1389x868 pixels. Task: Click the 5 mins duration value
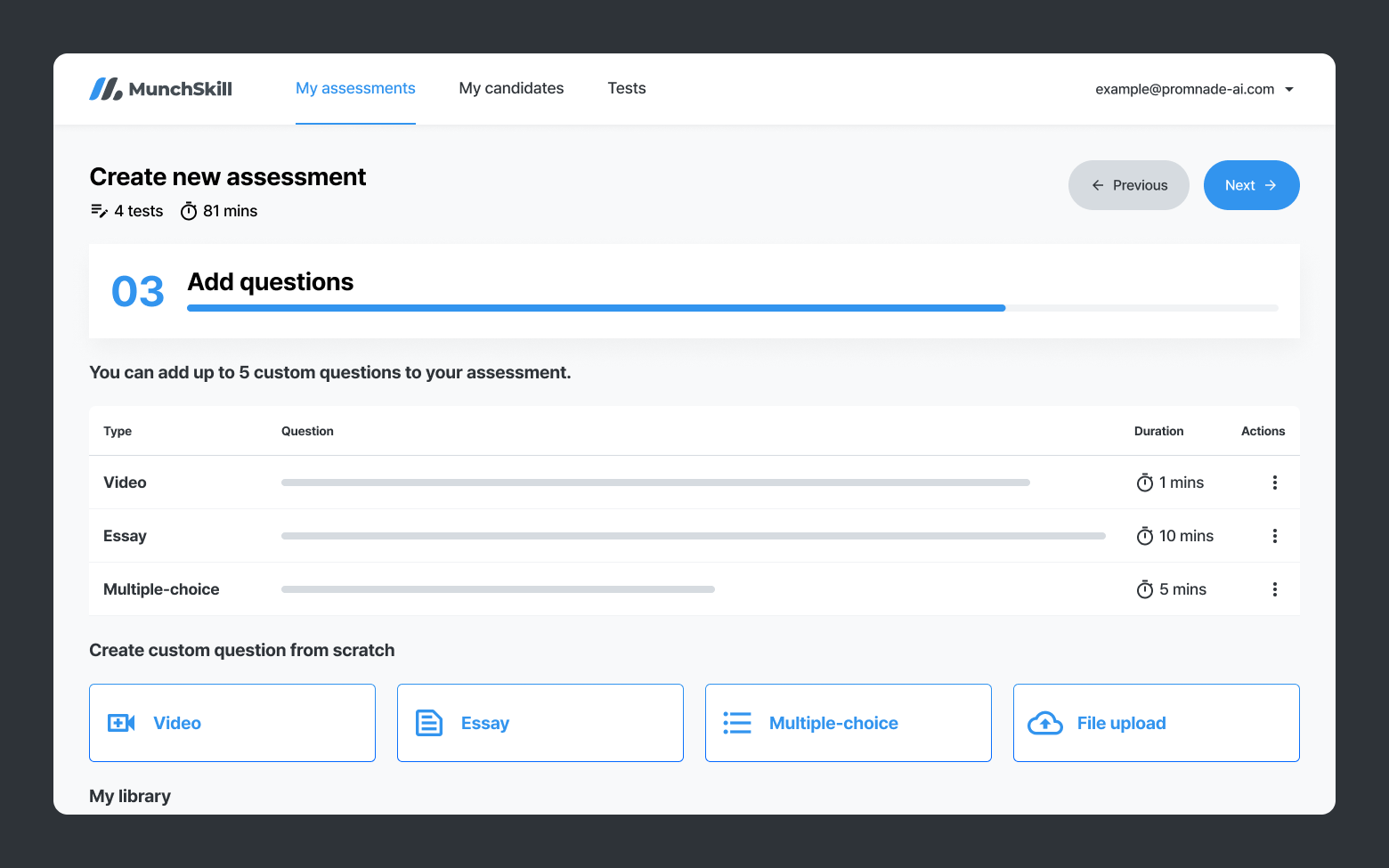pyautogui.click(x=1182, y=589)
